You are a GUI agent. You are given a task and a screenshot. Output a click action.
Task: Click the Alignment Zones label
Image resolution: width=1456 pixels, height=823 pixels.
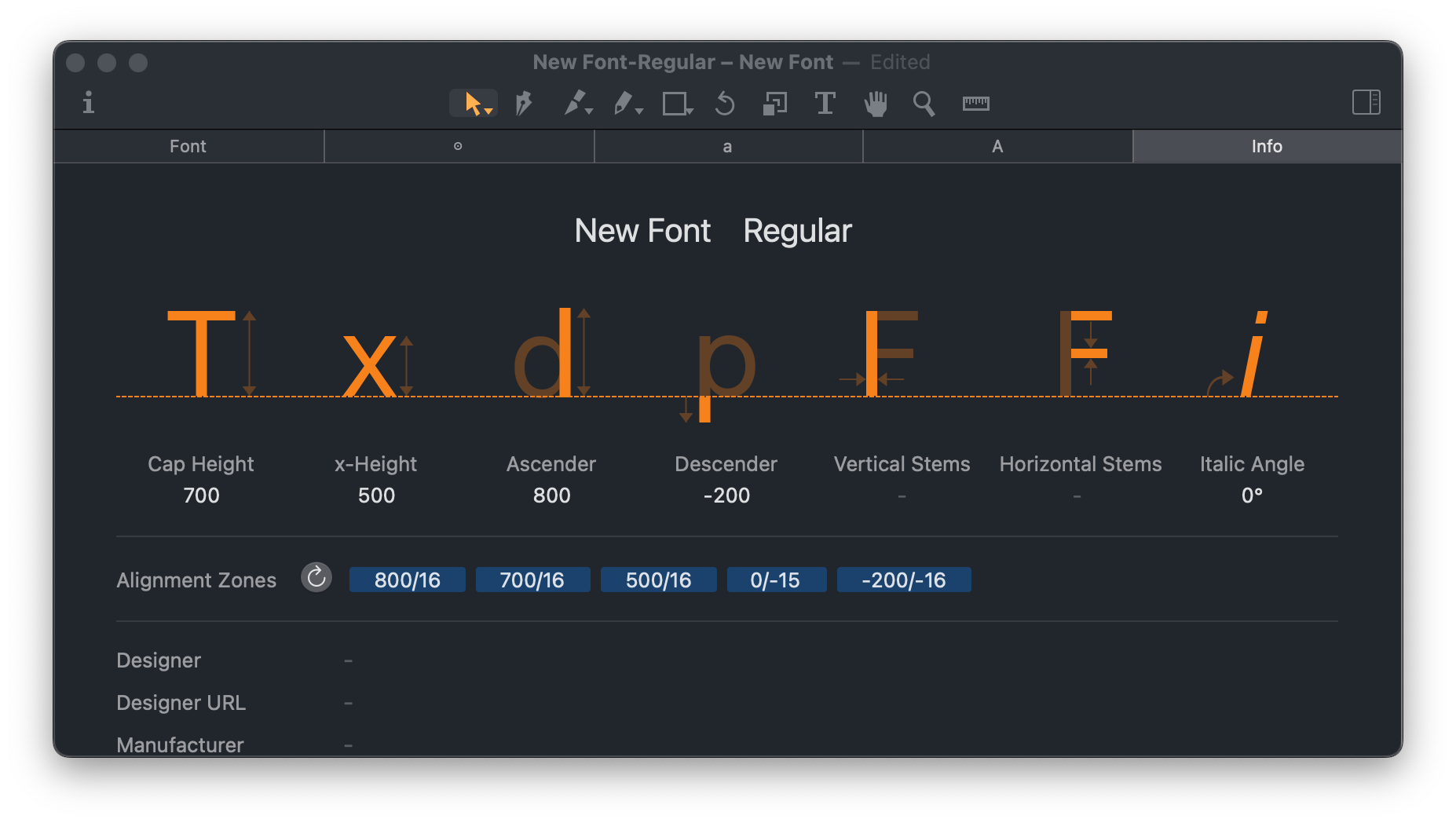[196, 580]
